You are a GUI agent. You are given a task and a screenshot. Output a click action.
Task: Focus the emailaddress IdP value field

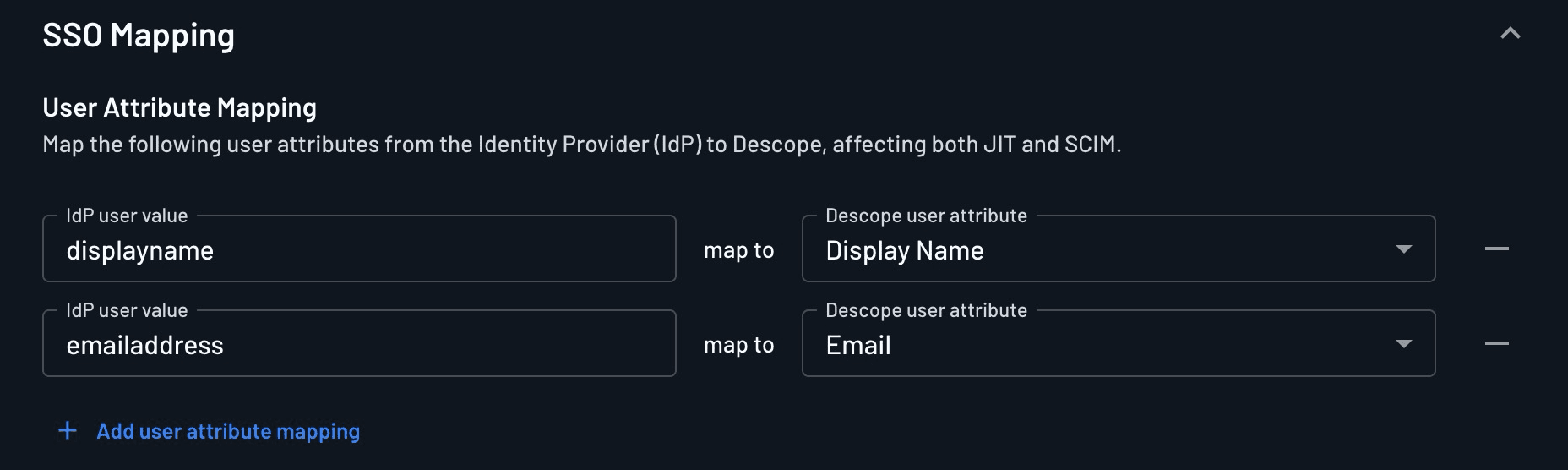(359, 345)
